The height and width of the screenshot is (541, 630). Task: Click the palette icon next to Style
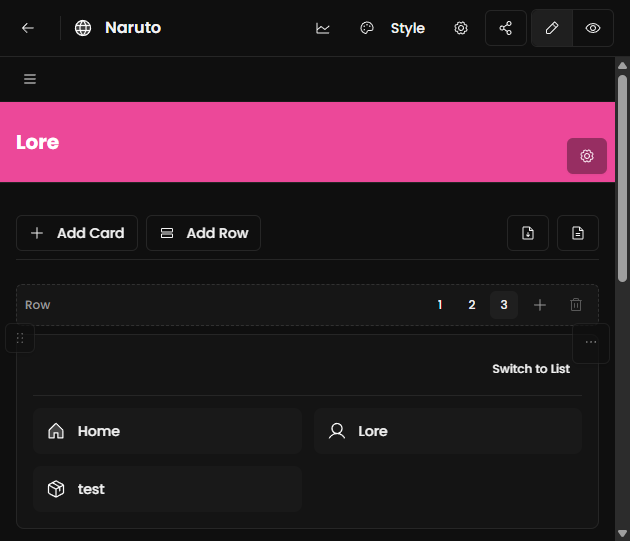(x=366, y=28)
